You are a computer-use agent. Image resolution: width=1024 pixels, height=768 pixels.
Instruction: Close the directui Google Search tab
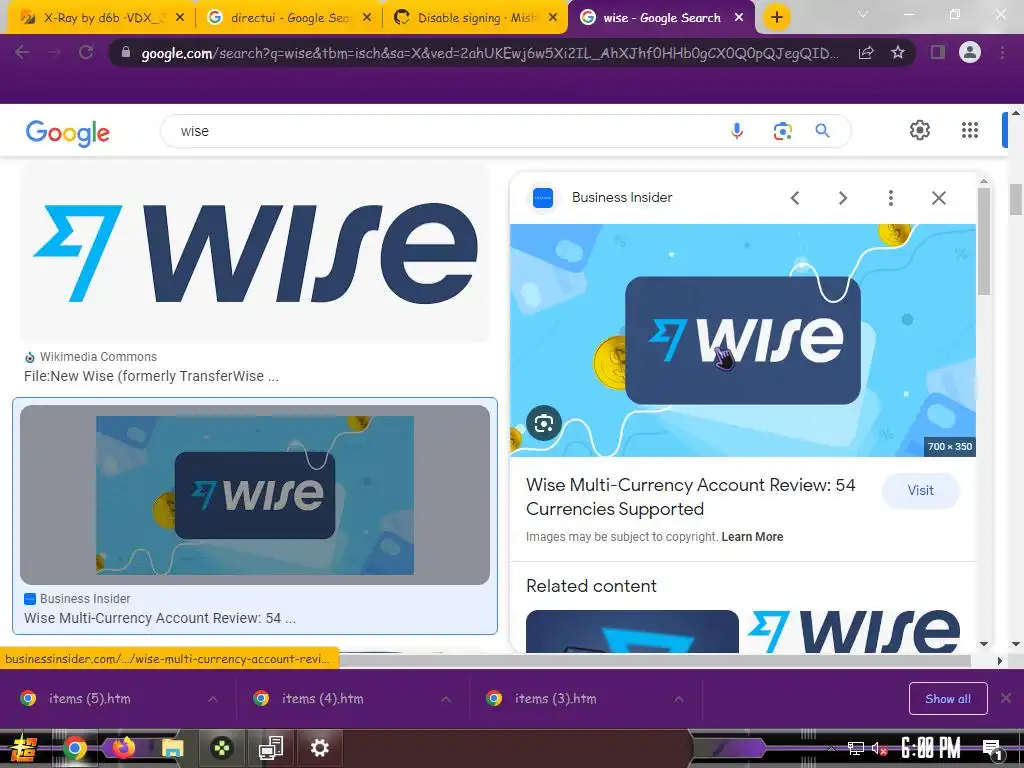[x=366, y=18]
